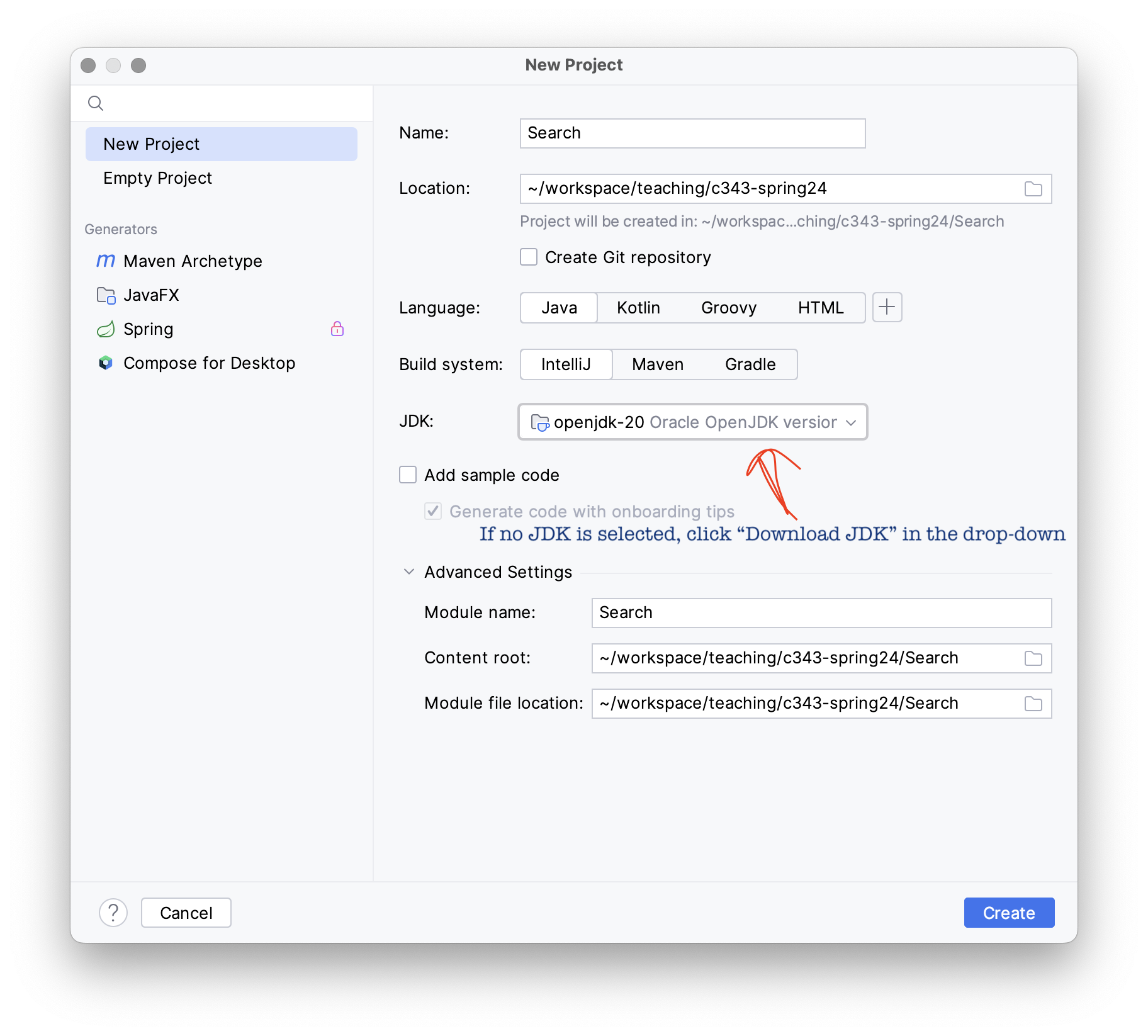Choose Kotlin as the language
Screen dimensions: 1148x1036
pyautogui.click(x=638, y=307)
